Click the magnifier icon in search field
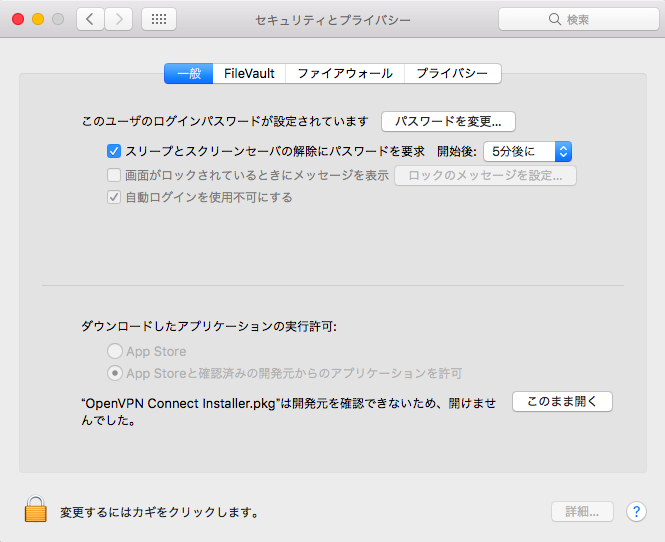665x542 pixels. tap(555, 19)
